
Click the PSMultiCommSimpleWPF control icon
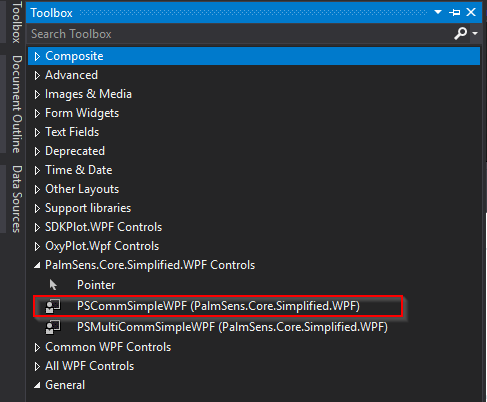53,327
